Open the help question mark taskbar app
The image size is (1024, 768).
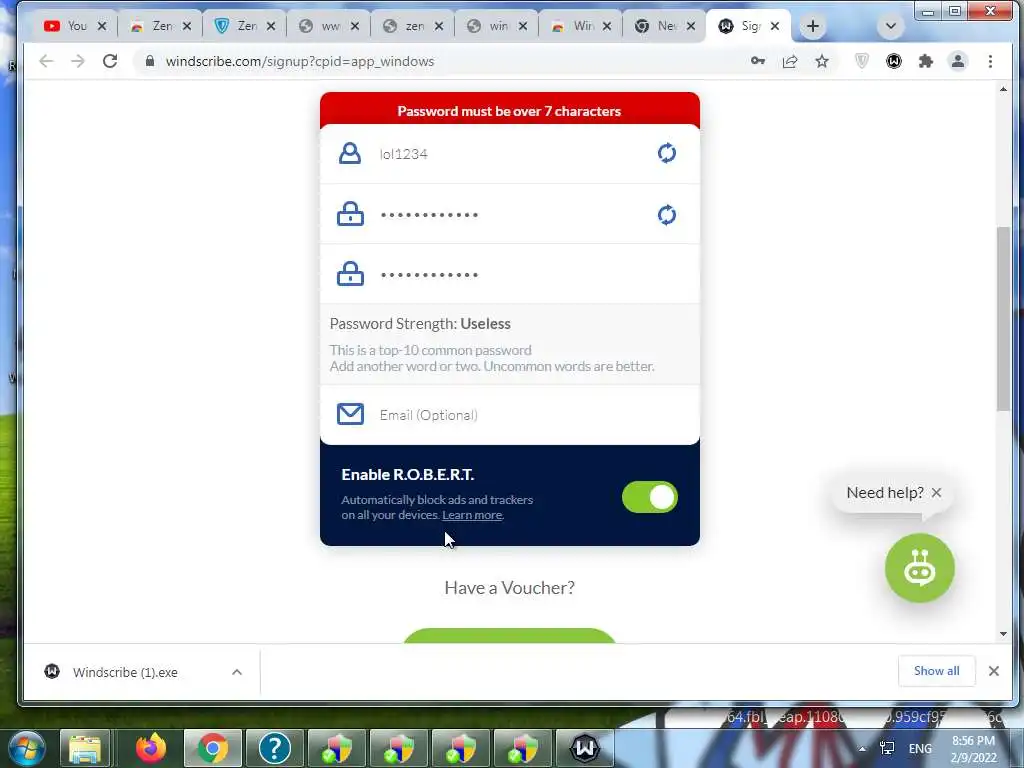pyautogui.click(x=274, y=748)
